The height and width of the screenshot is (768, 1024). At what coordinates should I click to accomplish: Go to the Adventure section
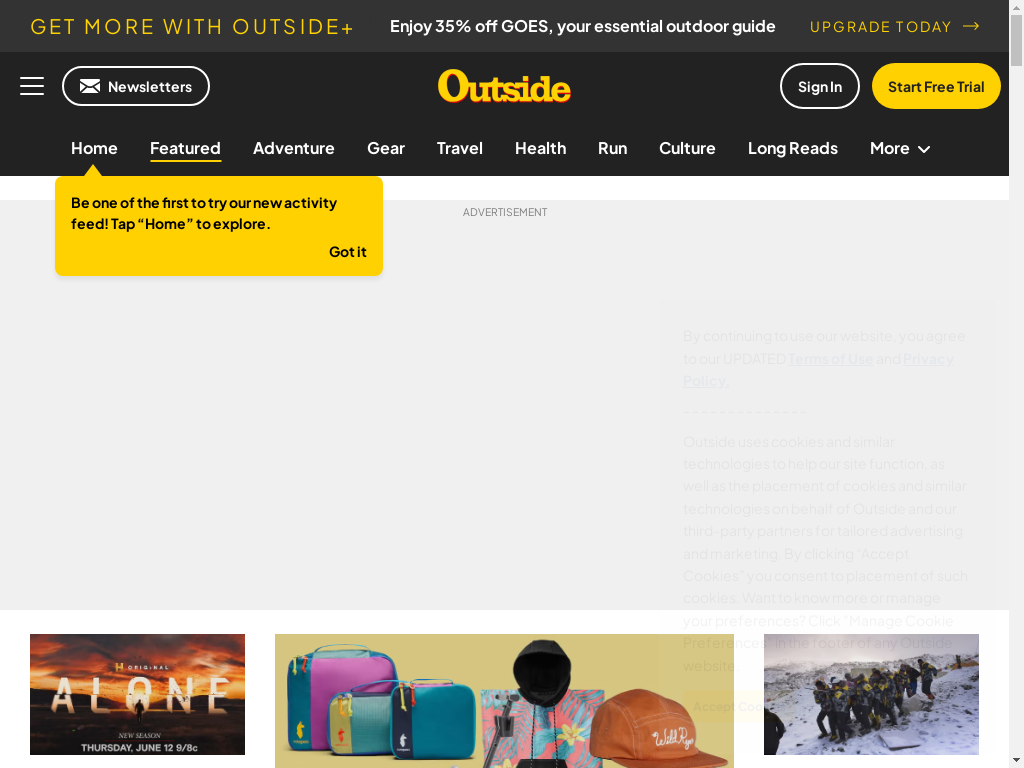pos(294,148)
